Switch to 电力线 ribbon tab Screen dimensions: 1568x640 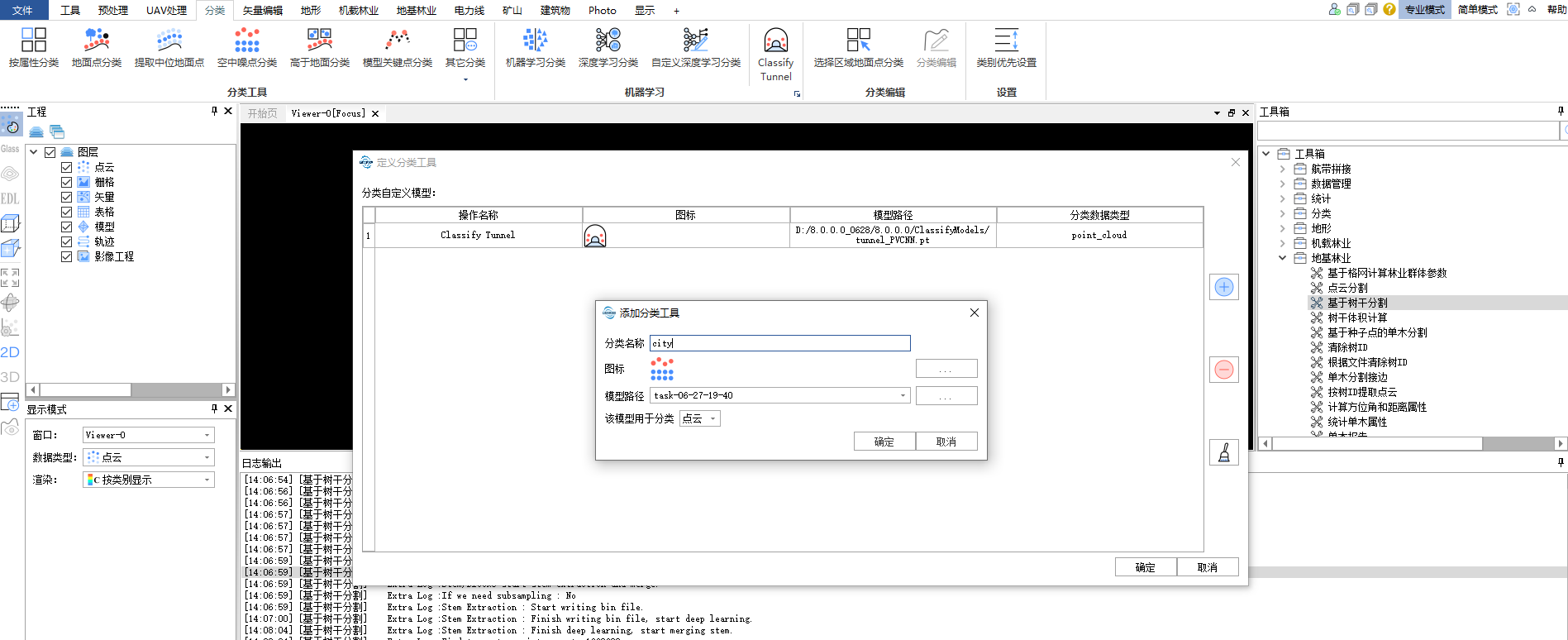point(469,10)
